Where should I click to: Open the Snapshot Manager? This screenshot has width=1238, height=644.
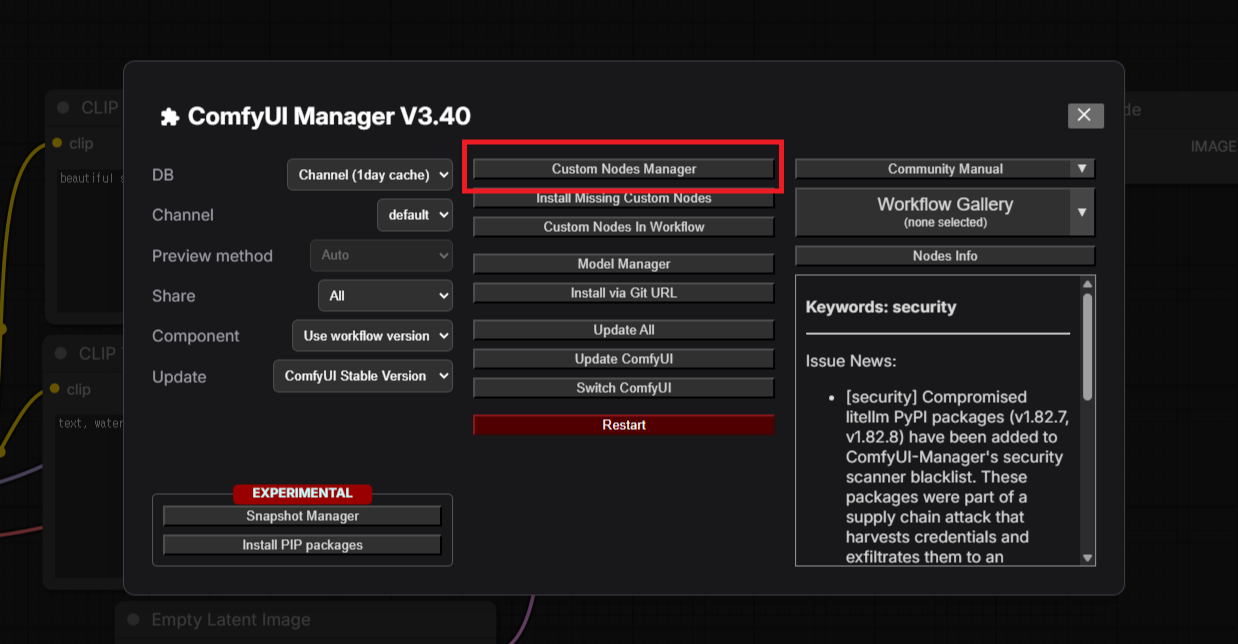pos(302,516)
